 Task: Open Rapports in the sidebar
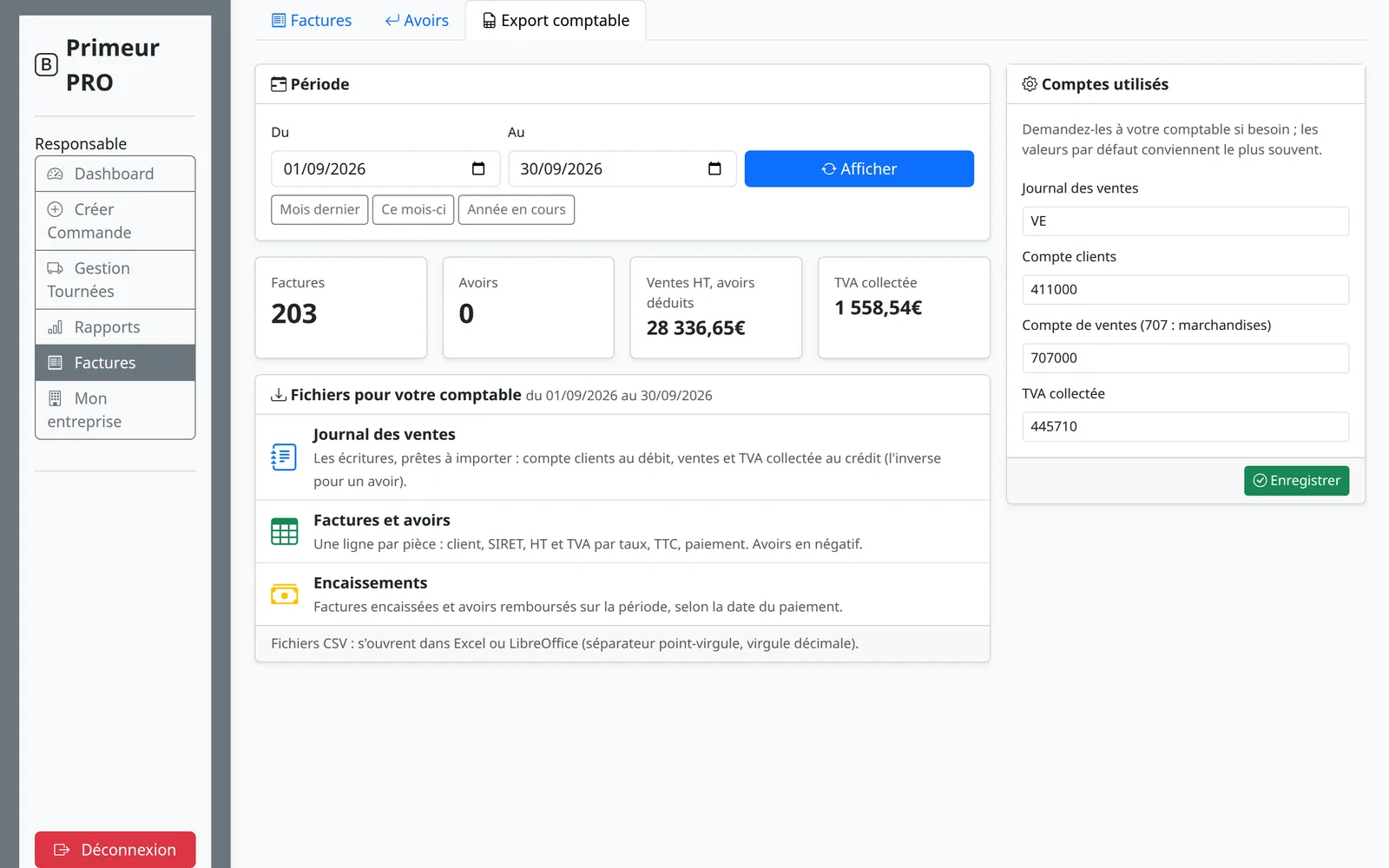pyautogui.click(x=115, y=327)
